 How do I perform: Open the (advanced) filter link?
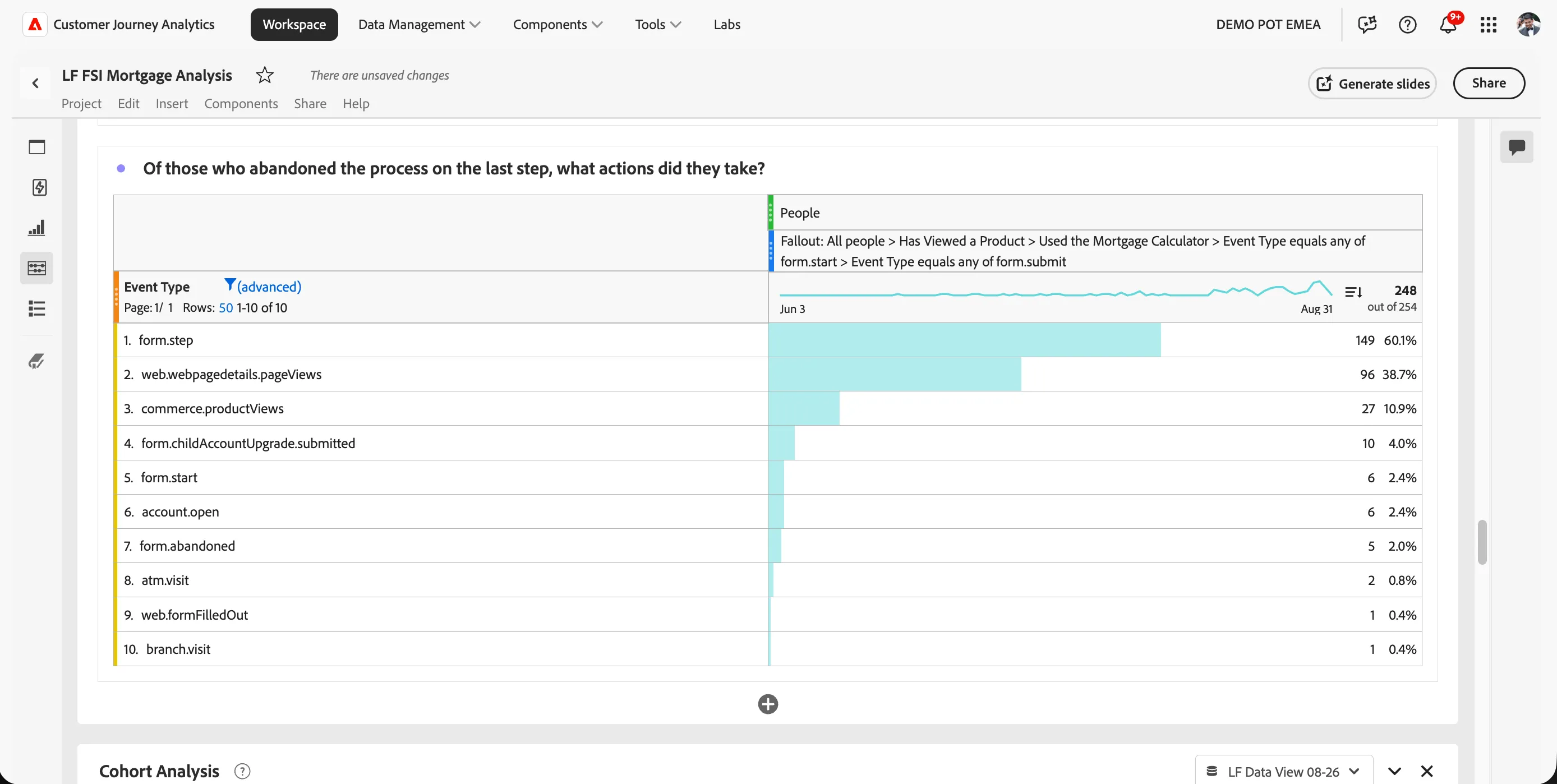pos(269,287)
